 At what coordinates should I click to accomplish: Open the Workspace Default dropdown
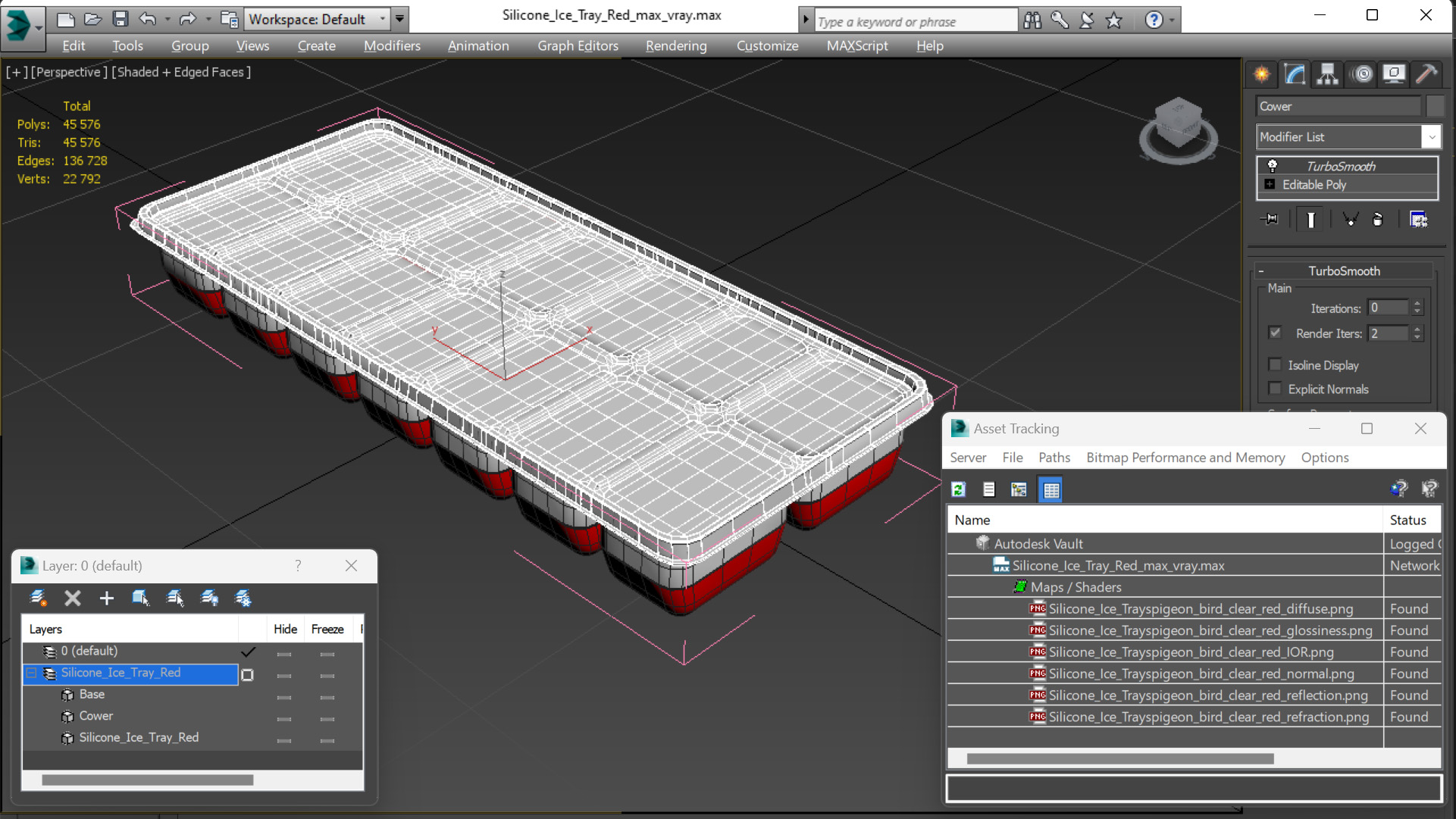tap(383, 19)
